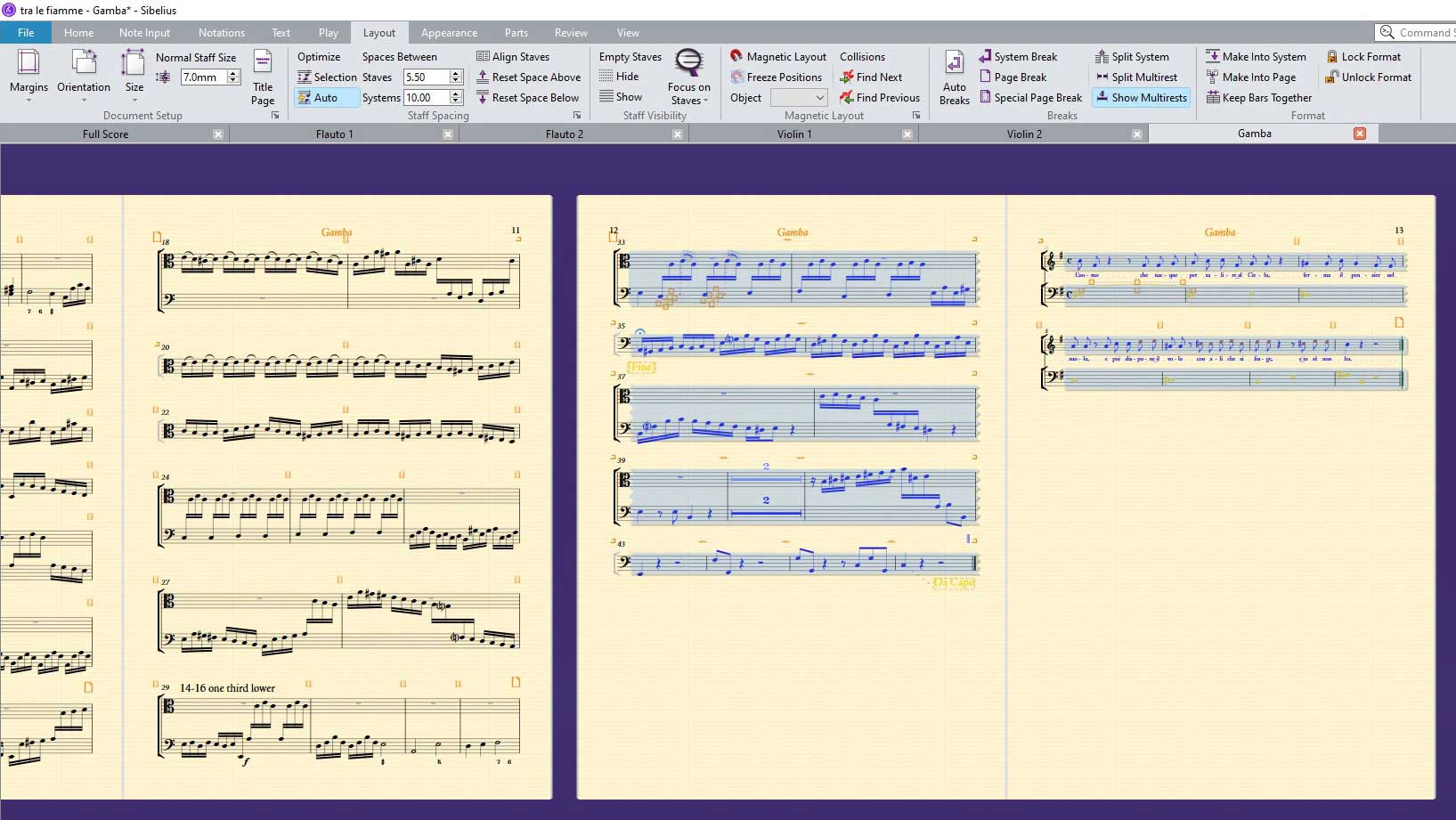Show empty staves

tap(621, 98)
